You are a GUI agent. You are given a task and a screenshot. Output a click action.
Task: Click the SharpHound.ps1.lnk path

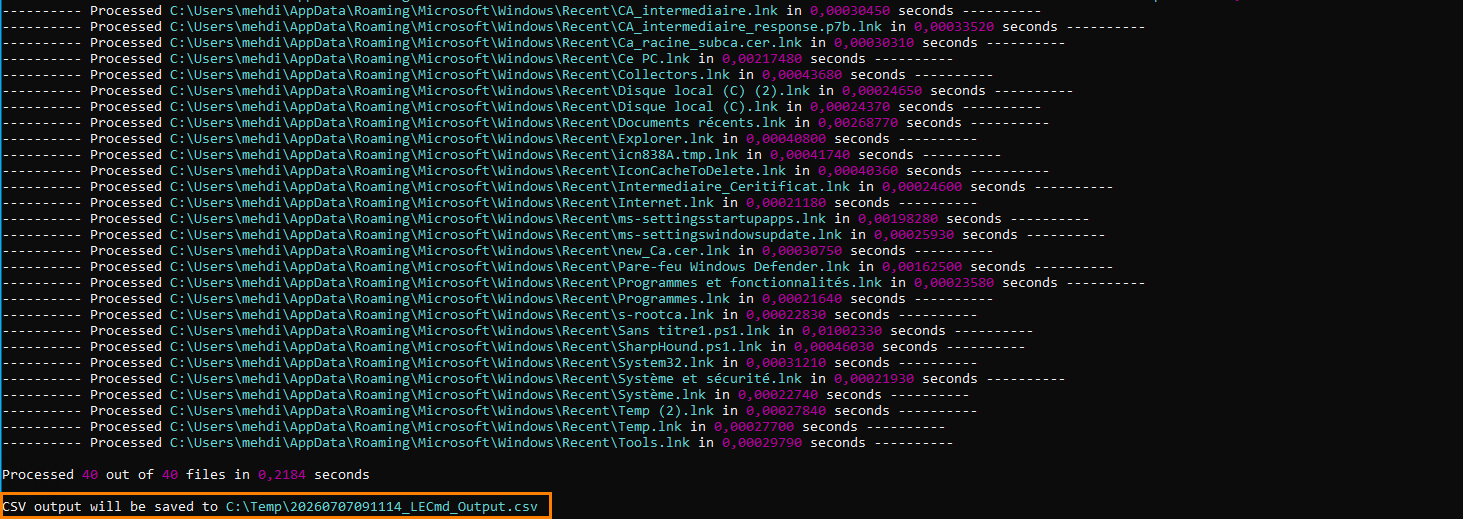coord(468,346)
